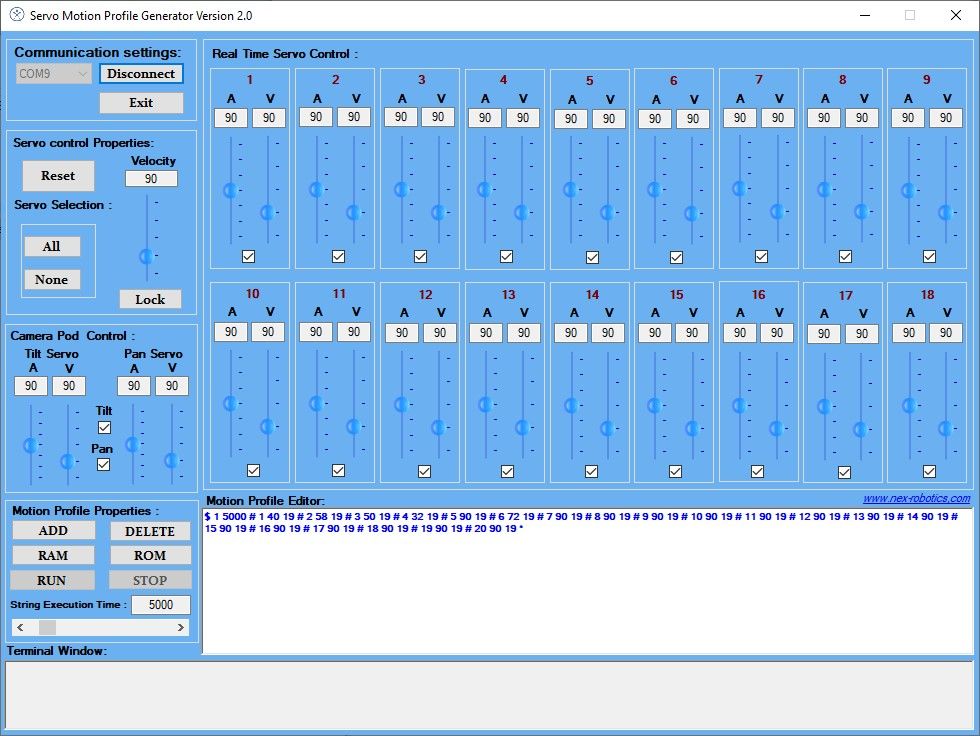The image size is (980, 736).
Task: Click the ROM button
Action: [x=150, y=555]
